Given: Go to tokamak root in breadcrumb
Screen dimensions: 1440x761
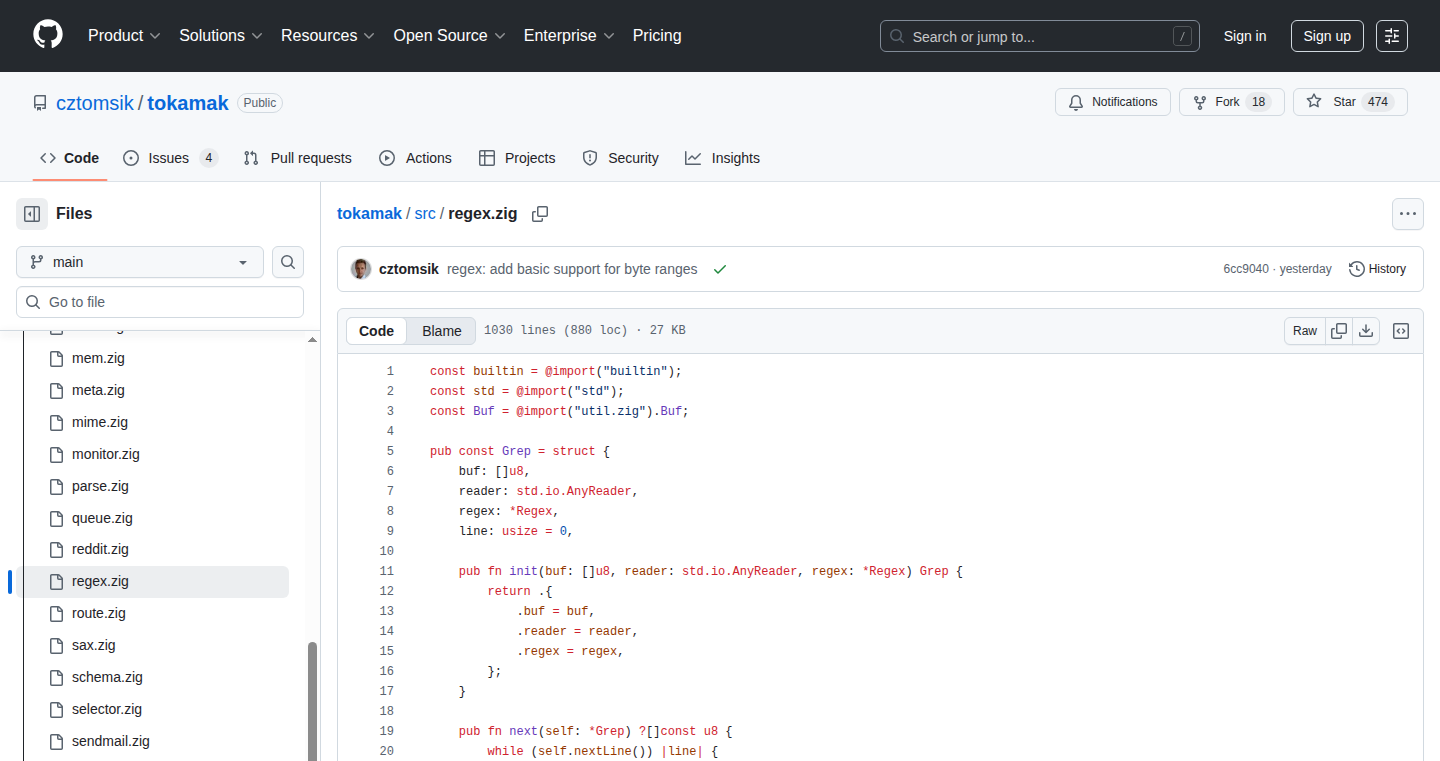Looking at the screenshot, I should click(x=369, y=213).
